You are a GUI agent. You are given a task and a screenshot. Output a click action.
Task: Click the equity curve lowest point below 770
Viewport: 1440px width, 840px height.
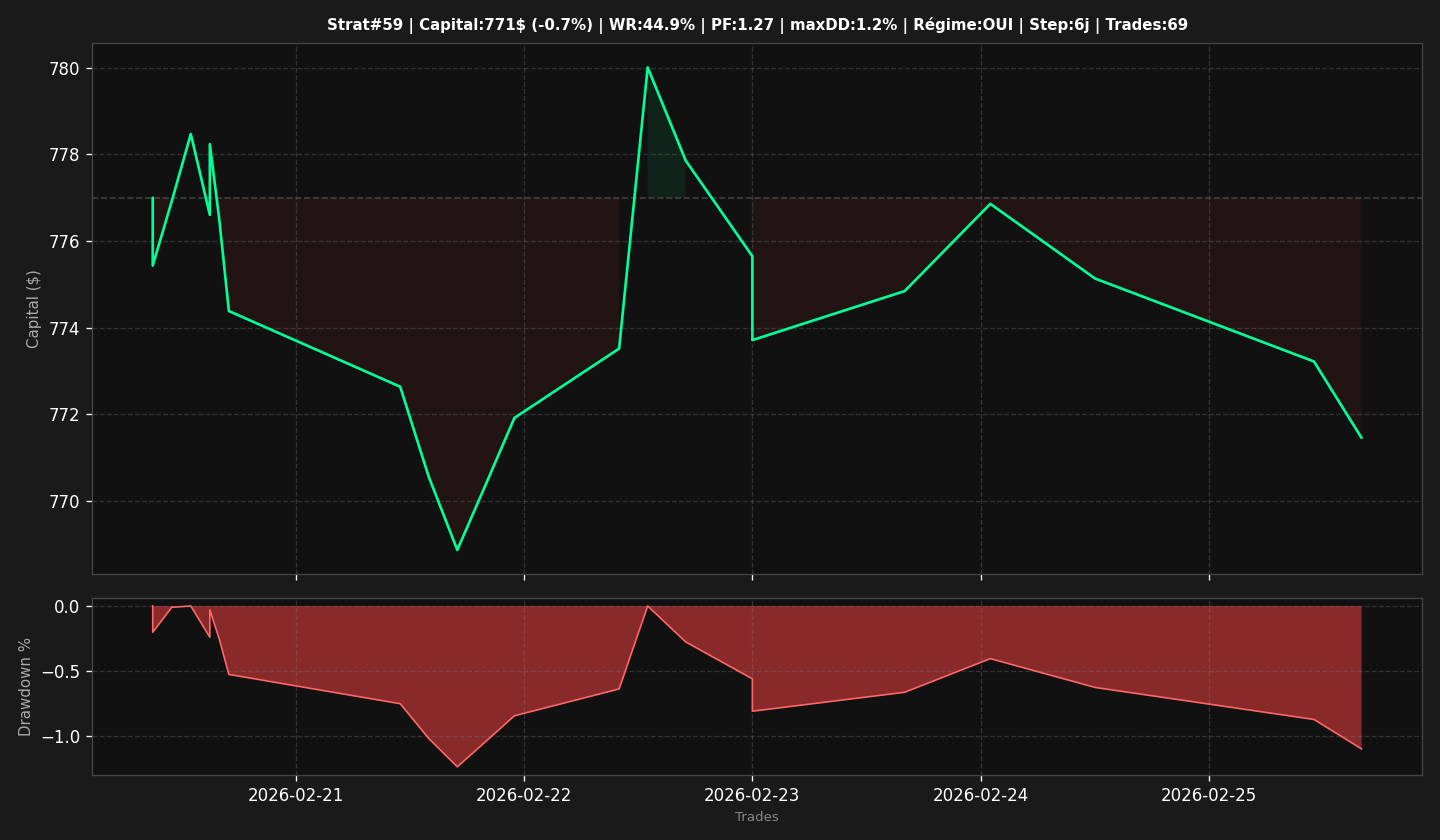(x=457, y=549)
